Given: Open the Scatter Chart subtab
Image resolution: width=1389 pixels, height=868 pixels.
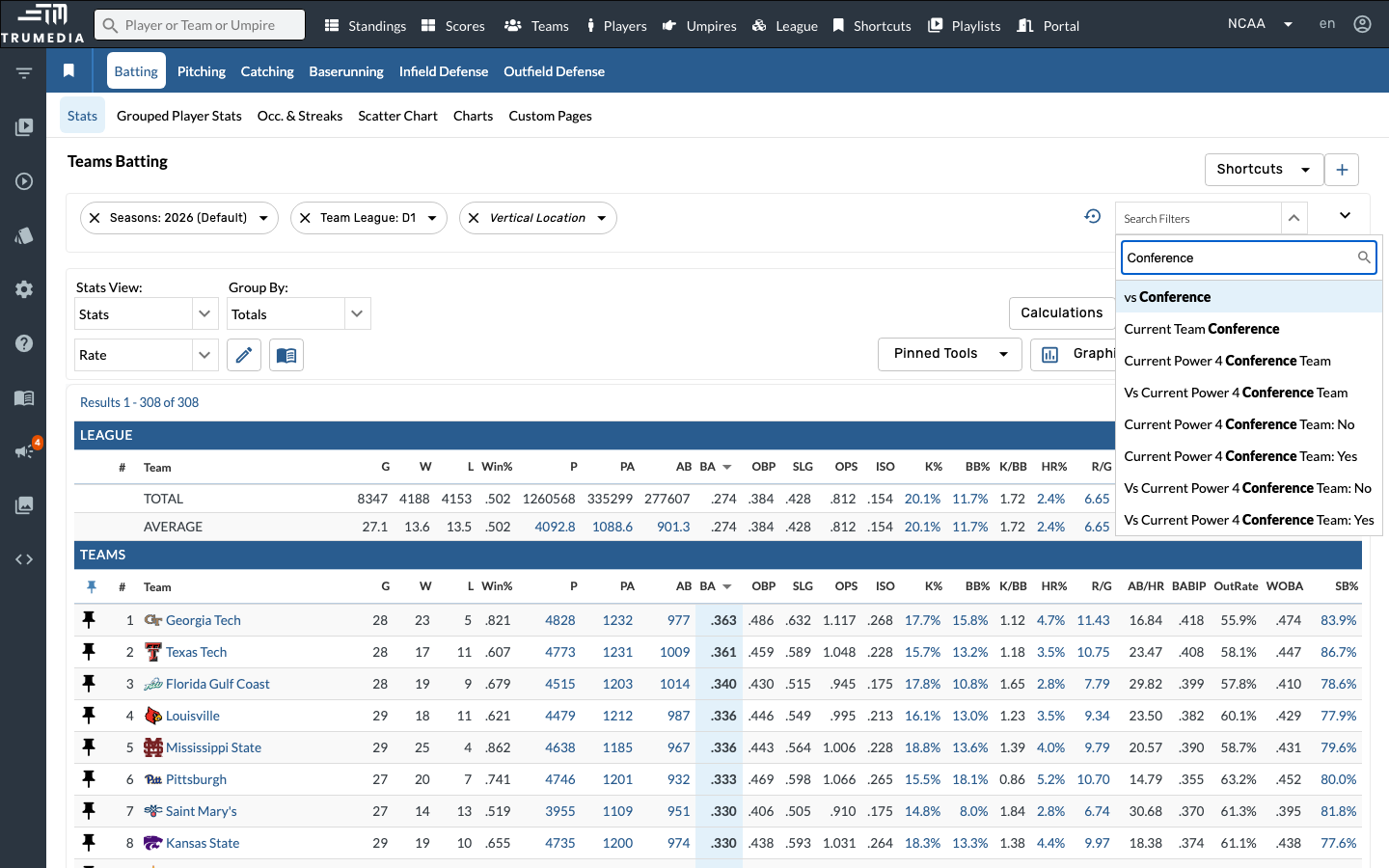Looking at the screenshot, I should (x=397, y=116).
